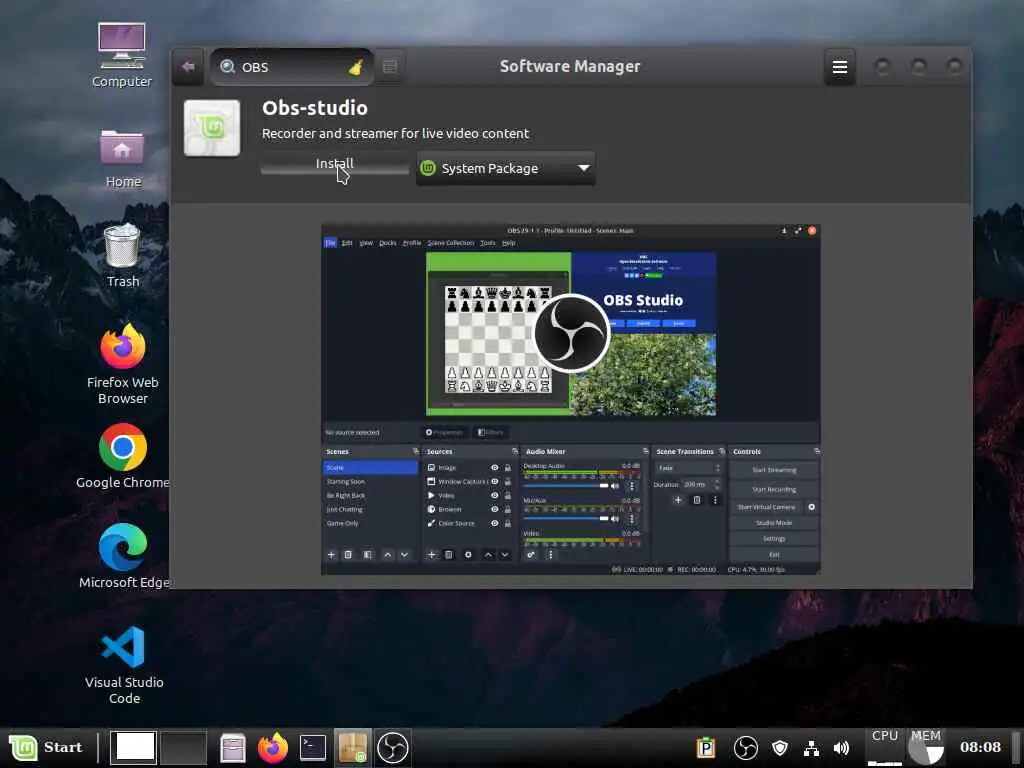Open the shield update manager tray icon
The image size is (1024, 768).
pyautogui.click(x=780, y=748)
